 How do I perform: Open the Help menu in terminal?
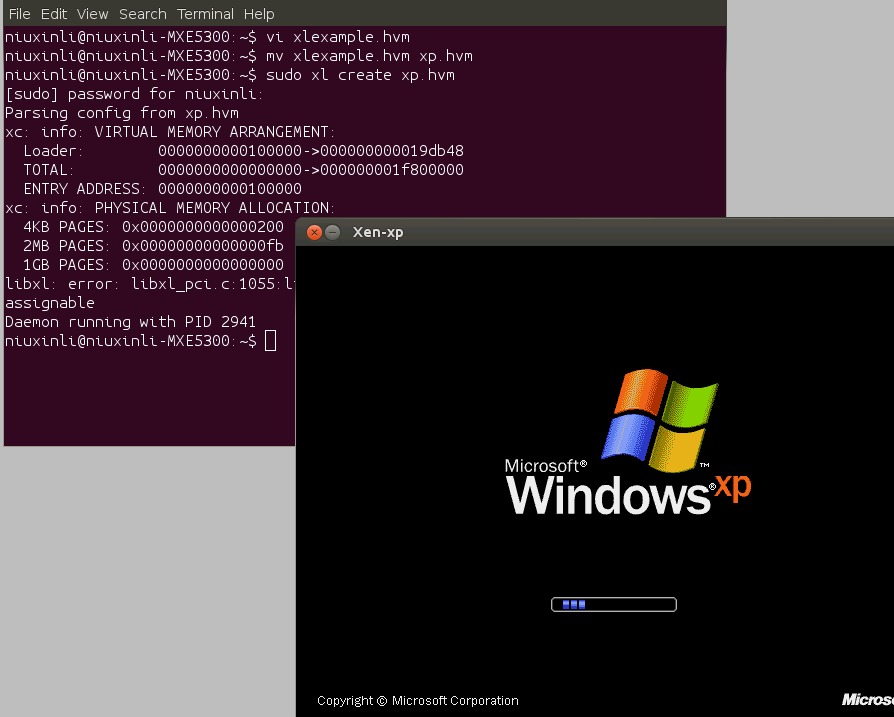[x=259, y=14]
